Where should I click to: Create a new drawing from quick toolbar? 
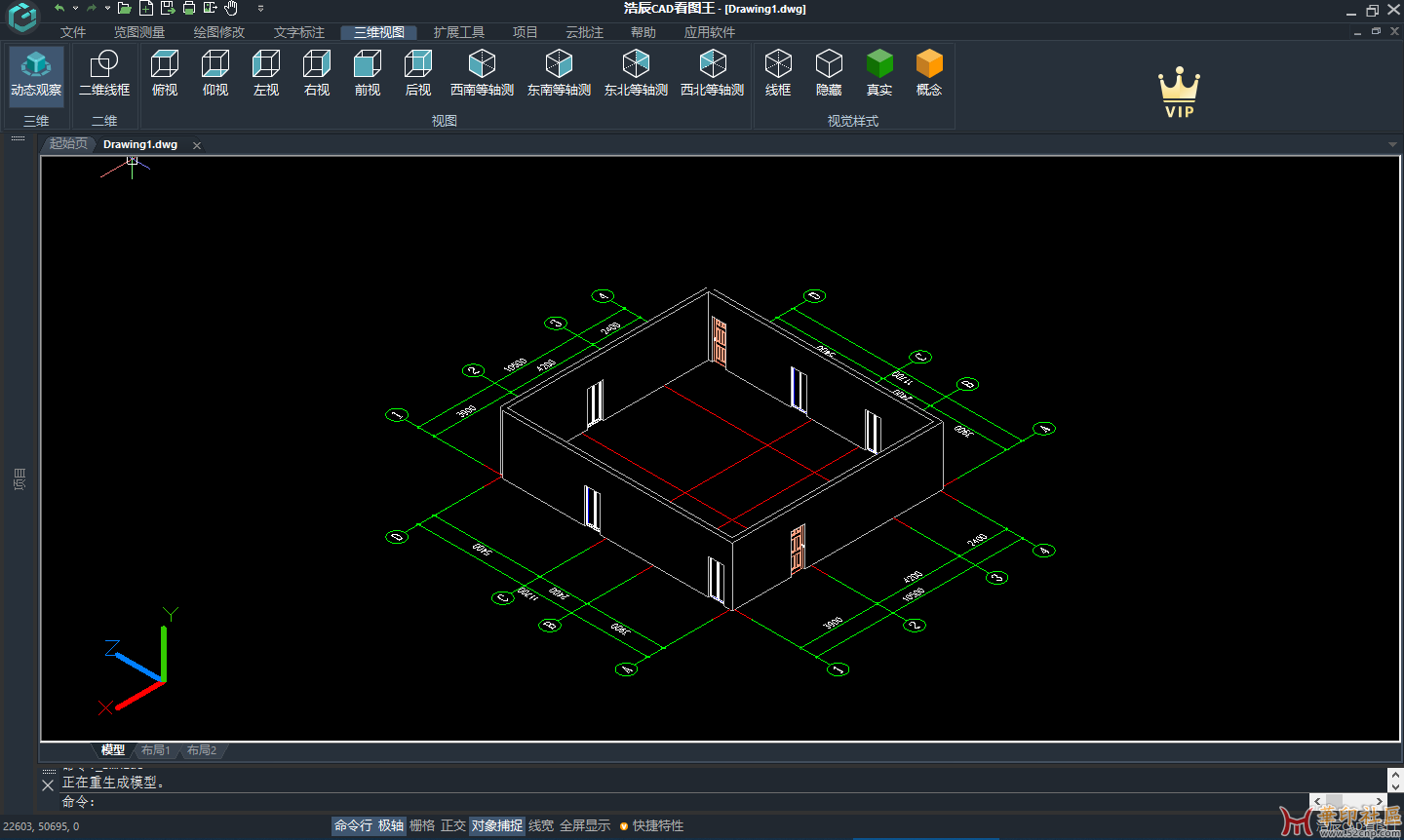click(146, 8)
